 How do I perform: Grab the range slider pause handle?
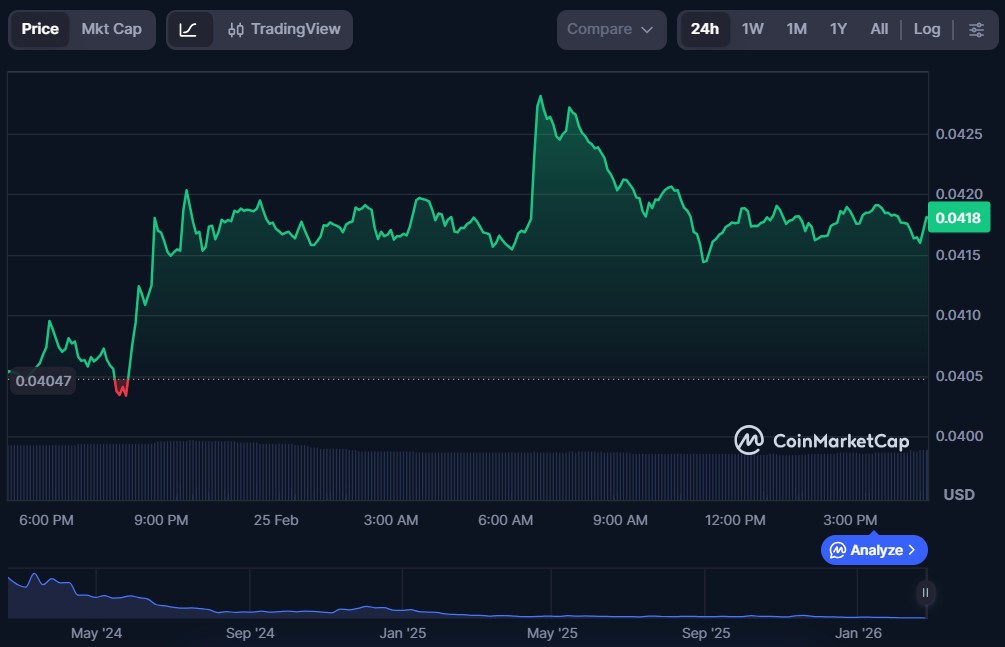925,593
